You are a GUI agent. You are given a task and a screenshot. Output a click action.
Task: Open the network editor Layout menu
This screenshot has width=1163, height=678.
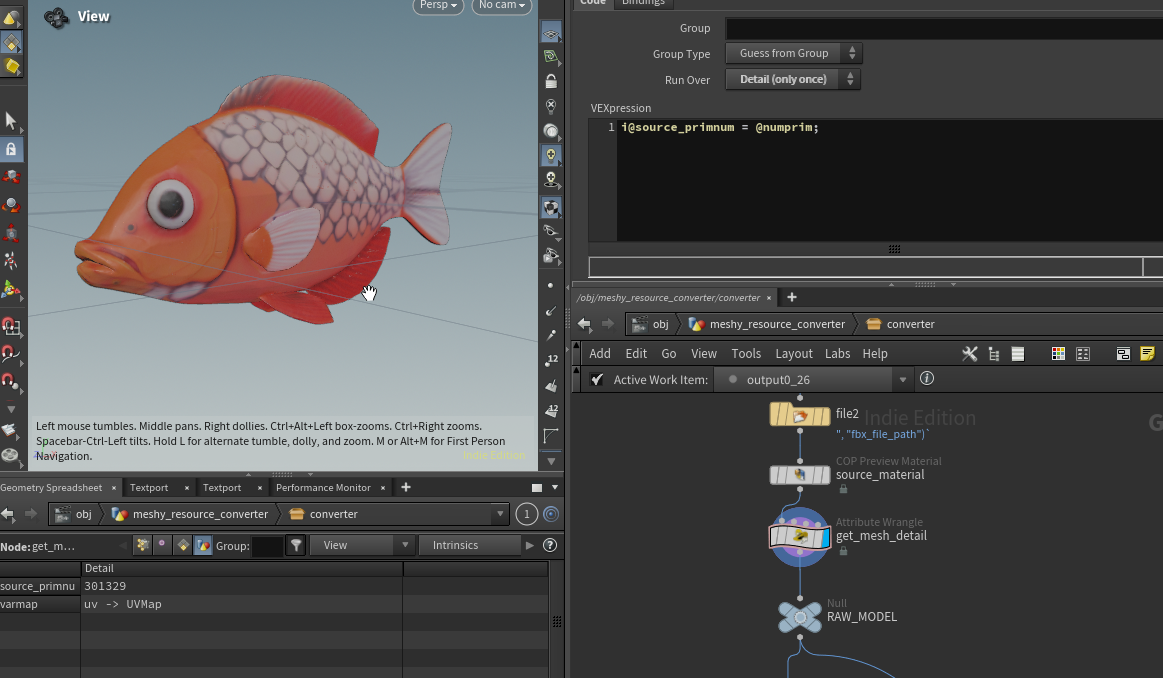click(794, 354)
